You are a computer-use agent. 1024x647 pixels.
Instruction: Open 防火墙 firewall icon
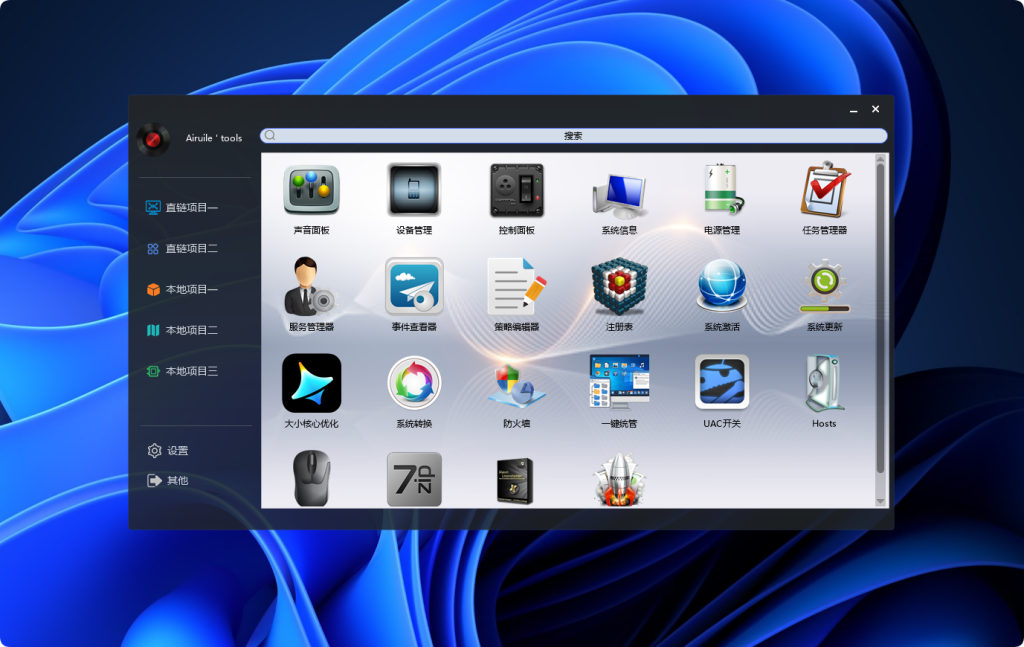517,385
